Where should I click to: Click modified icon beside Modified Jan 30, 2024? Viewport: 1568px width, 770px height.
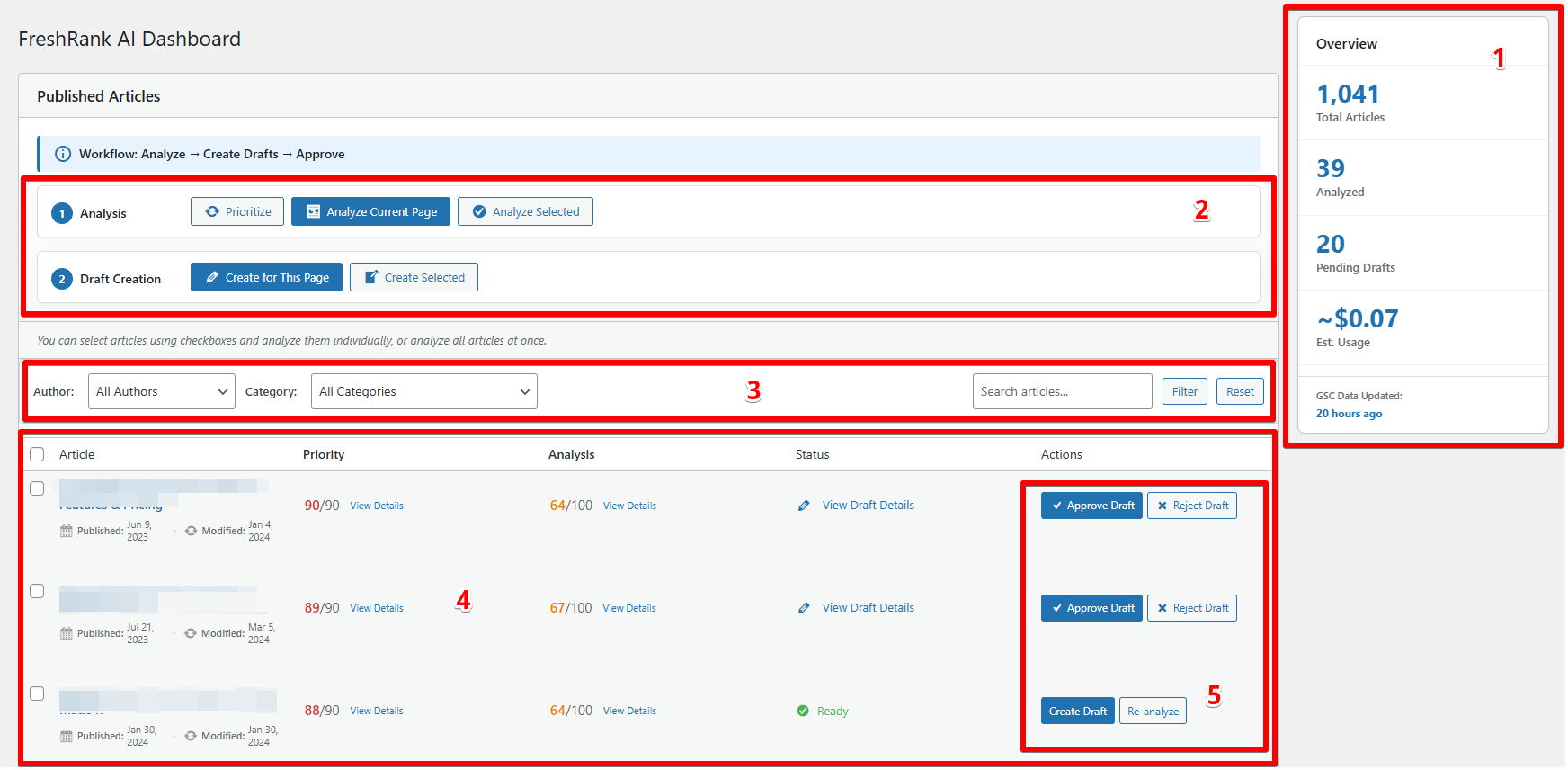(191, 736)
